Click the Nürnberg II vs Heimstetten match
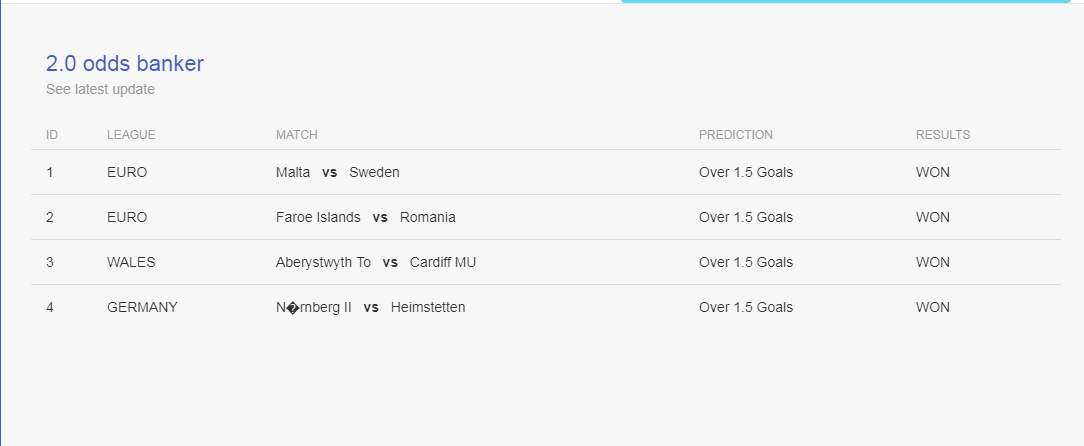The height and width of the screenshot is (446, 1084). [371, 307]
